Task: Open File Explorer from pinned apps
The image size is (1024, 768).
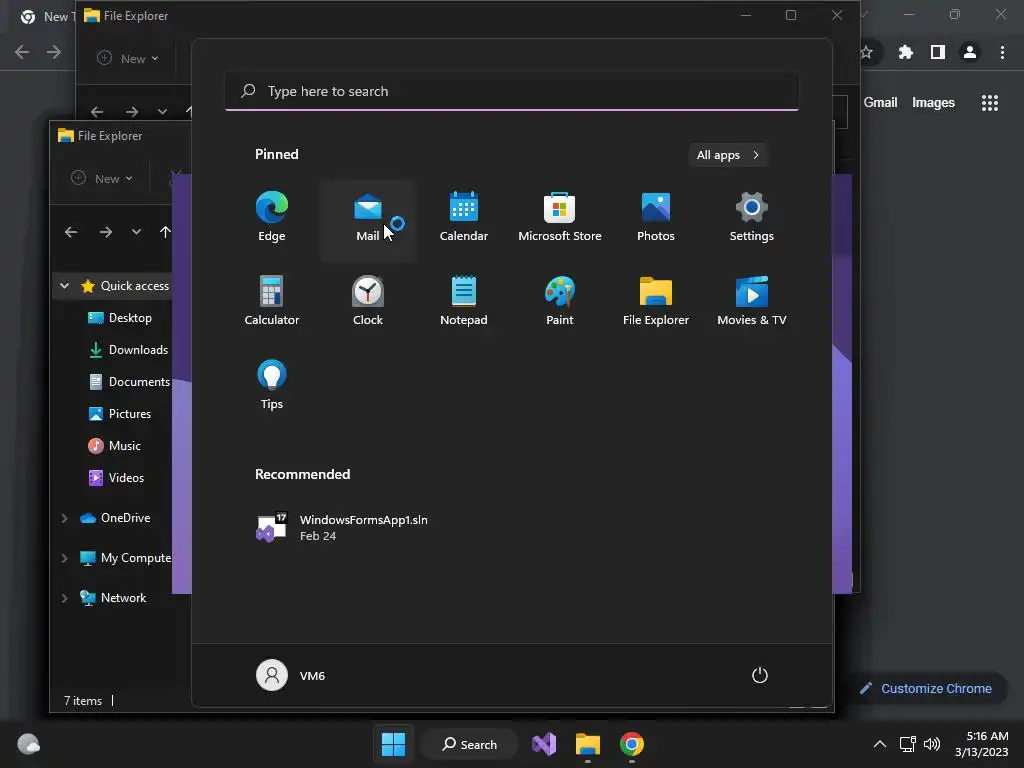Action: point(656,301)
